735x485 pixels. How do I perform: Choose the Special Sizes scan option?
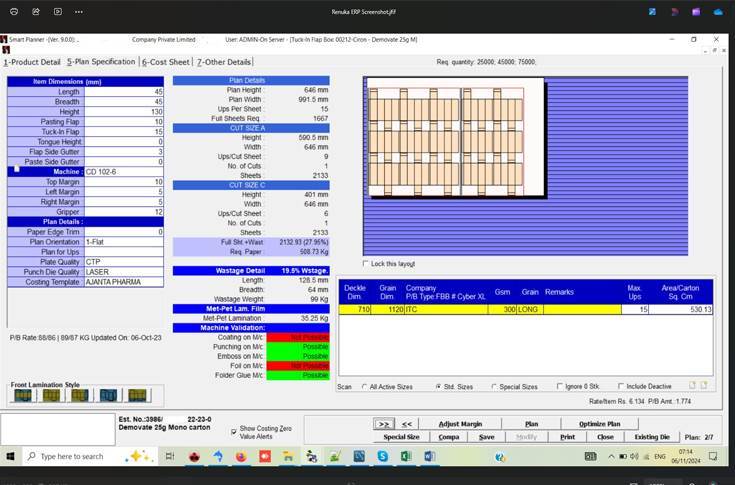pos(494,385)
